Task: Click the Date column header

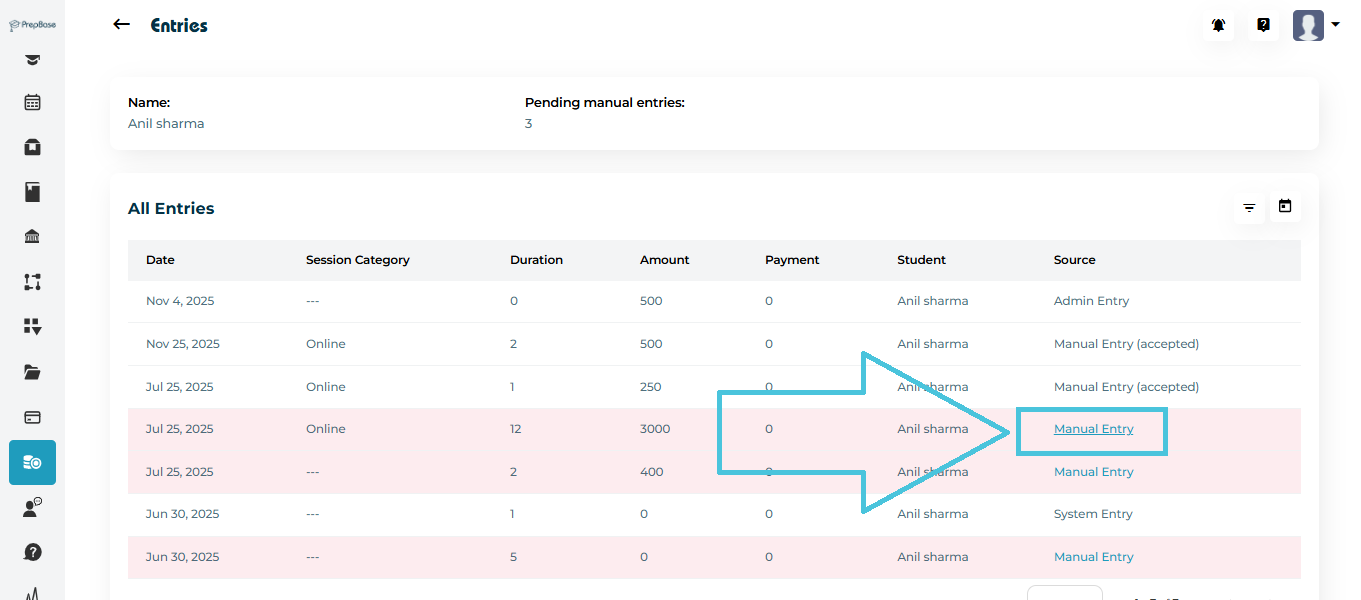Action: pos(160,260)
